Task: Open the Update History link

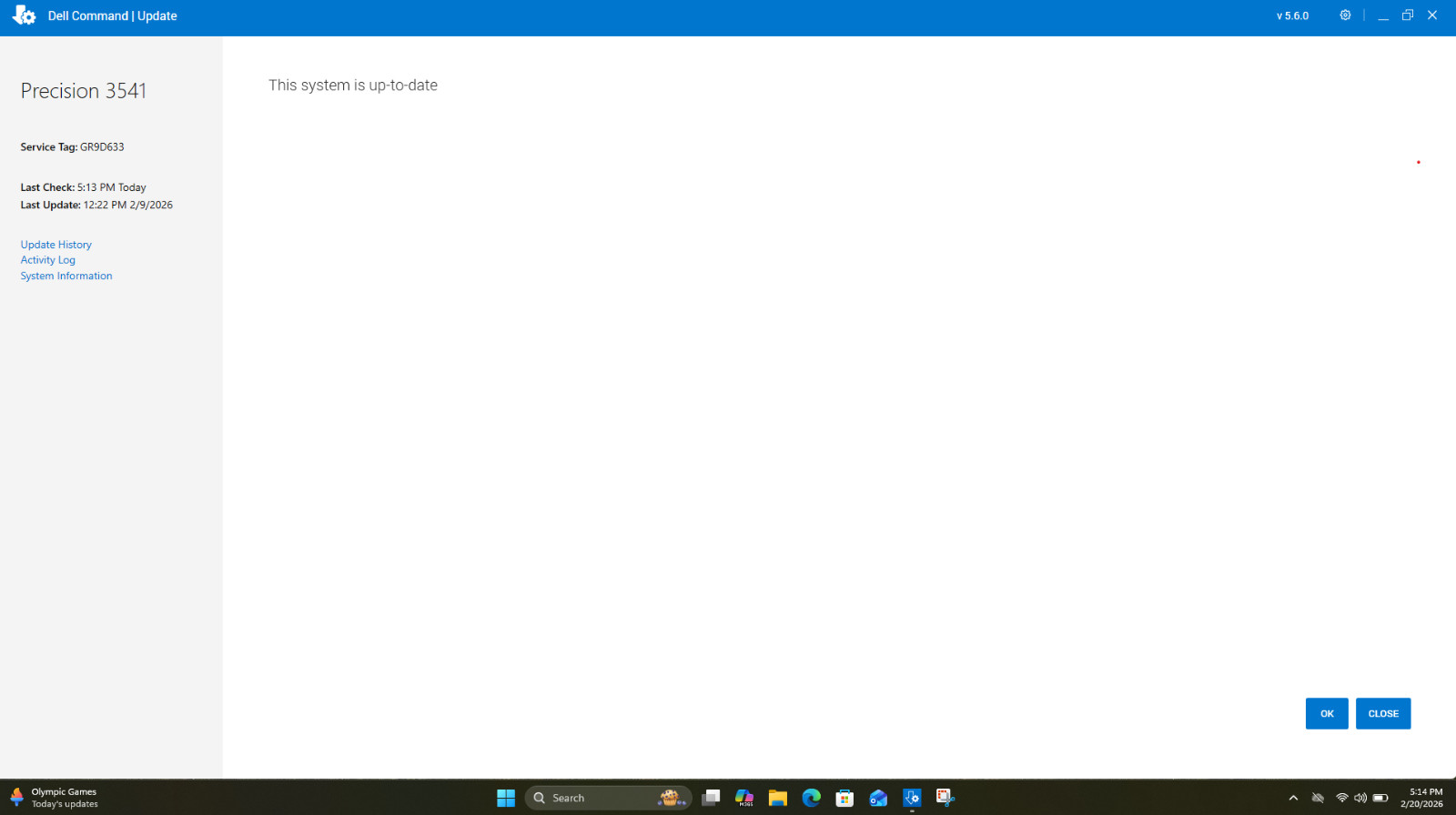Action: pos(56,245)
